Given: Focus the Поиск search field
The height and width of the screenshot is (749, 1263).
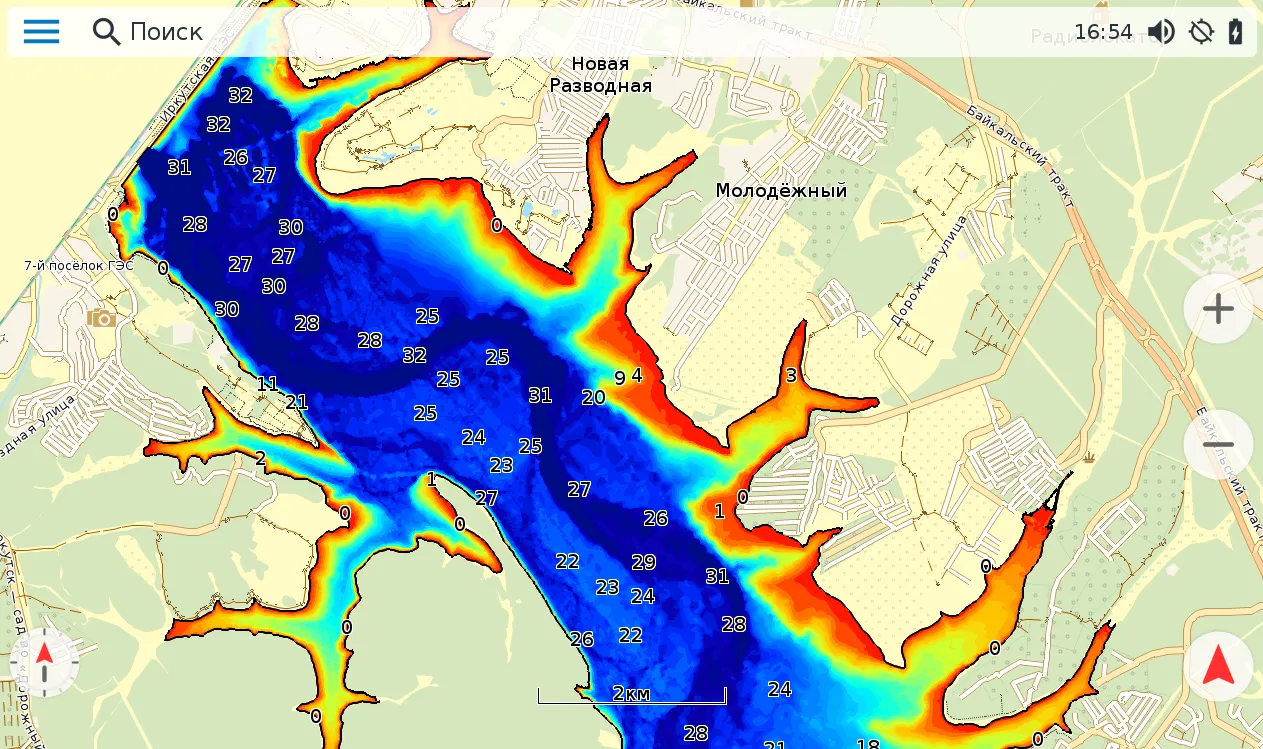Looking at the screenshot, I should (166, 32).
